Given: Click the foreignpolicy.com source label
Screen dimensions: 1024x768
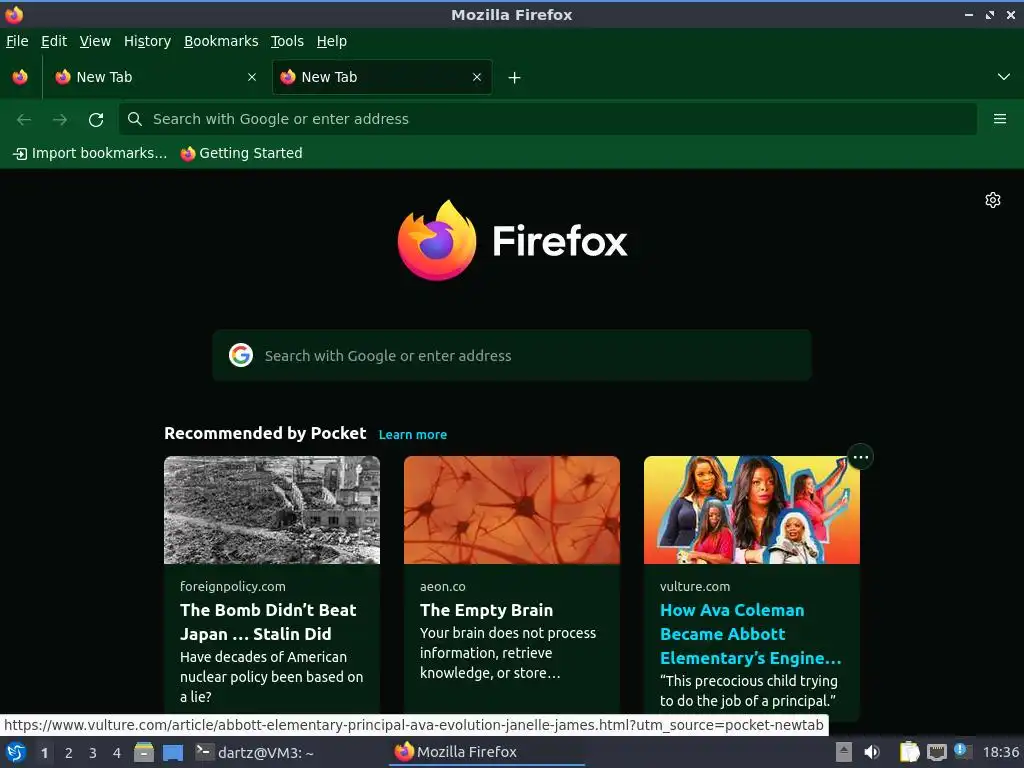Looking at the screenshot, I should point(232,586).
